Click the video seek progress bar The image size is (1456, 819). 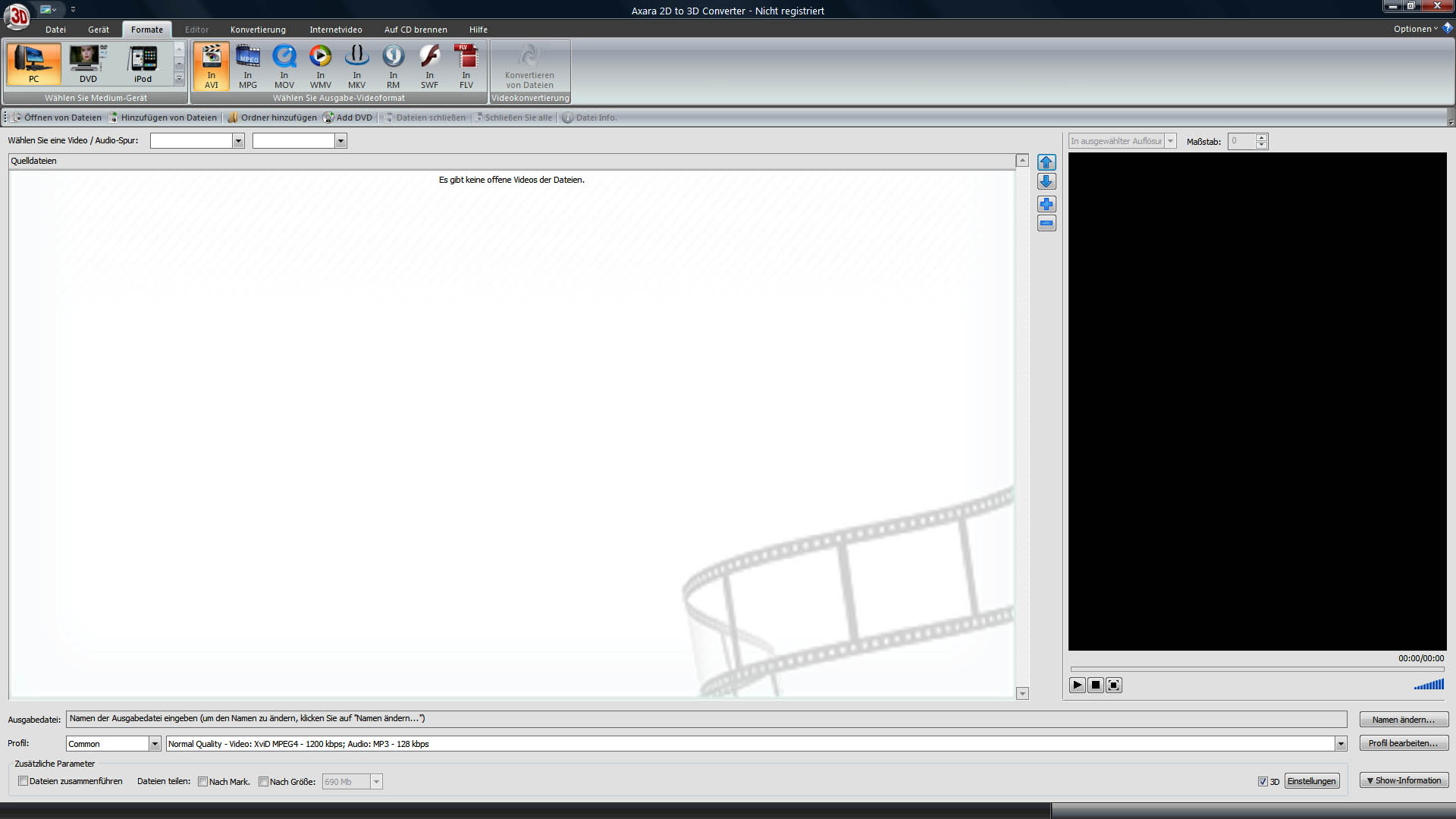[1257, 669]
